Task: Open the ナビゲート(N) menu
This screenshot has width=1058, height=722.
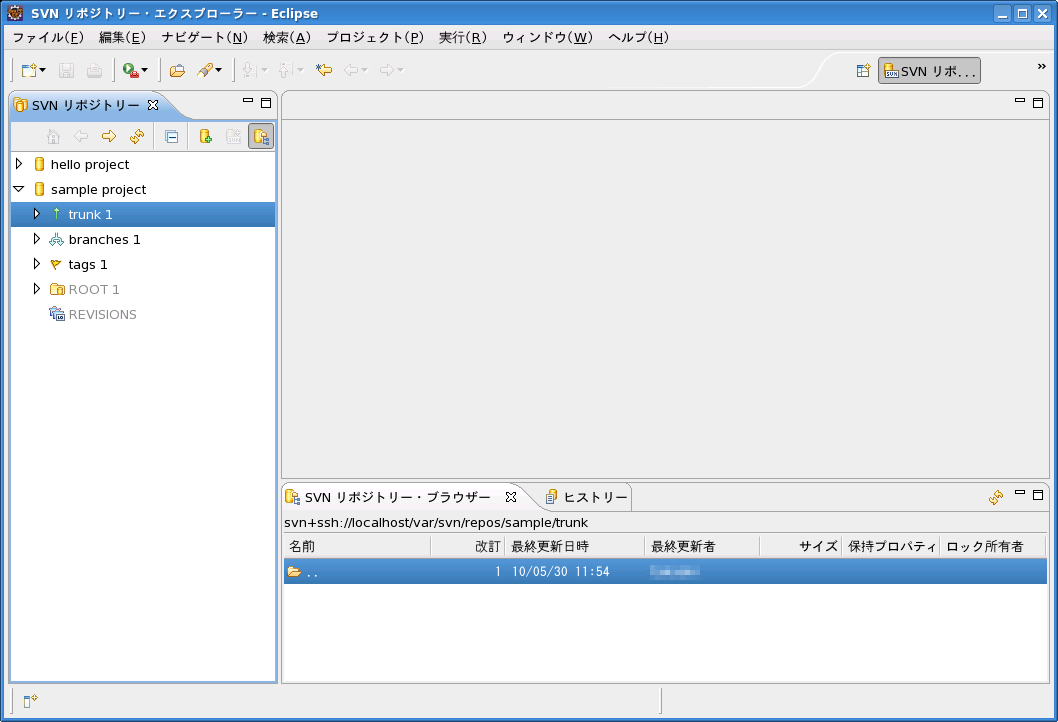Action: point(204,38)
